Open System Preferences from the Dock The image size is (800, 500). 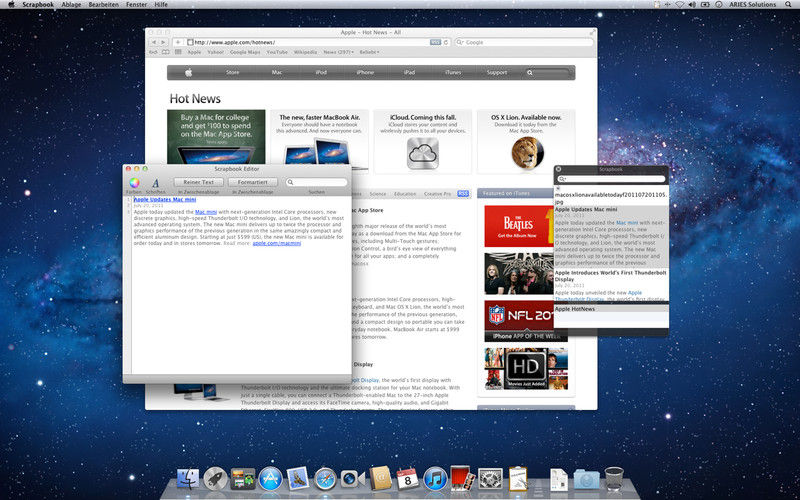(x=490, y=479)
